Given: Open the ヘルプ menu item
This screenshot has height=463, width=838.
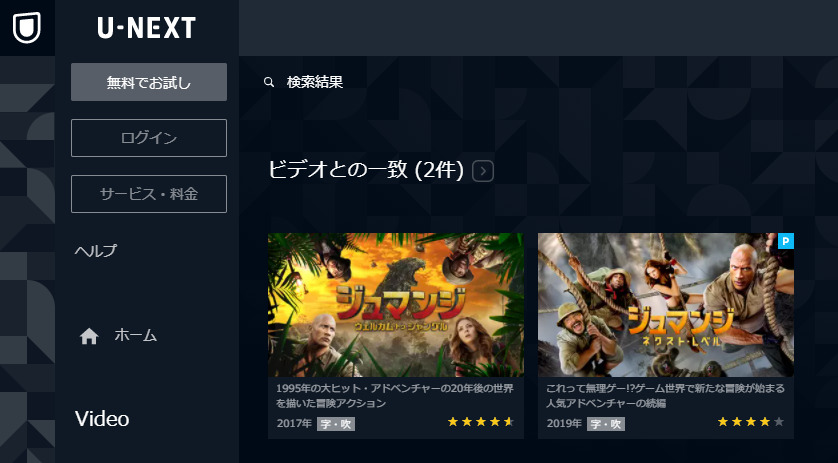Looking at the screenshot, I should pos(96,250).
